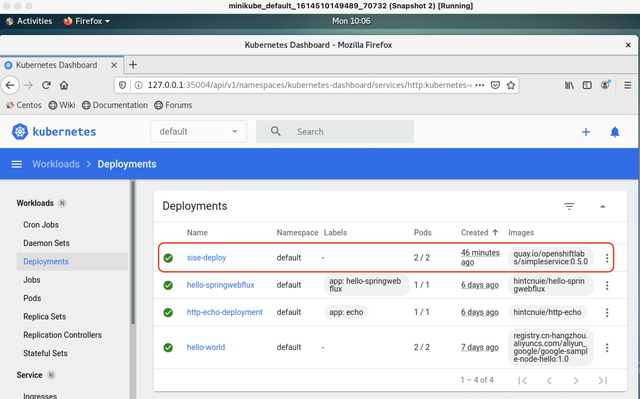Select Stateful Sets in the sidebar
Image resolution: width=640 pixels, height=399 pixels.
coord(45,353)
